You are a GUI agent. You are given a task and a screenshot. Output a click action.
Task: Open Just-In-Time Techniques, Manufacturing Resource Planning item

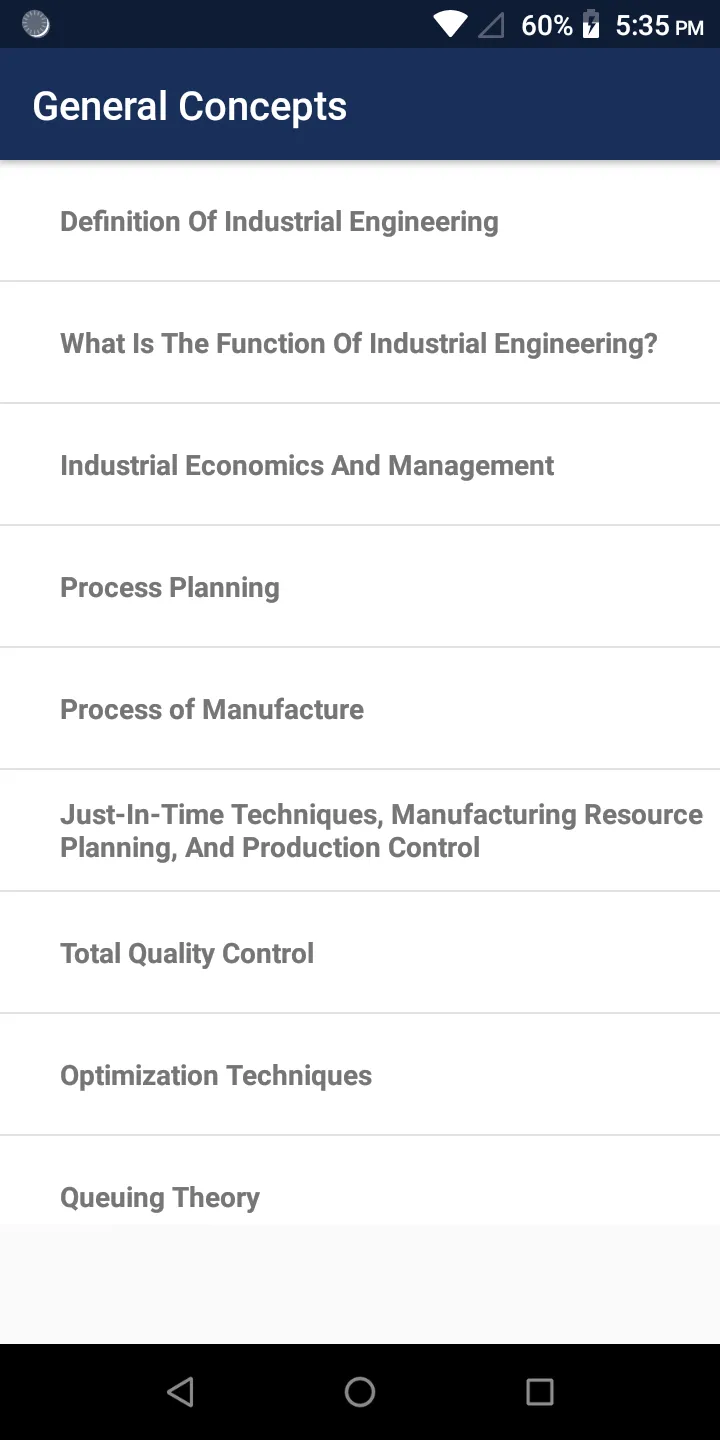pos(360,831)
